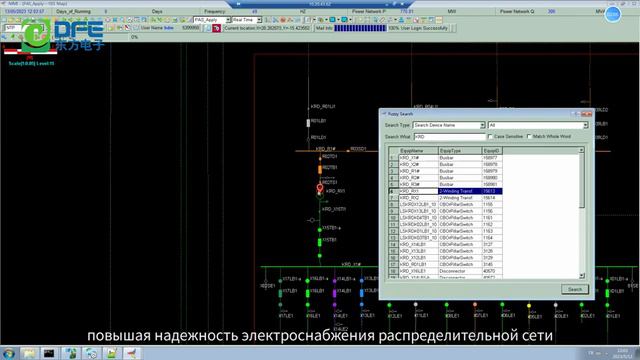Click the Mail Info progress bar
Viewport: 640px width, 360px height.
point(360,28)
